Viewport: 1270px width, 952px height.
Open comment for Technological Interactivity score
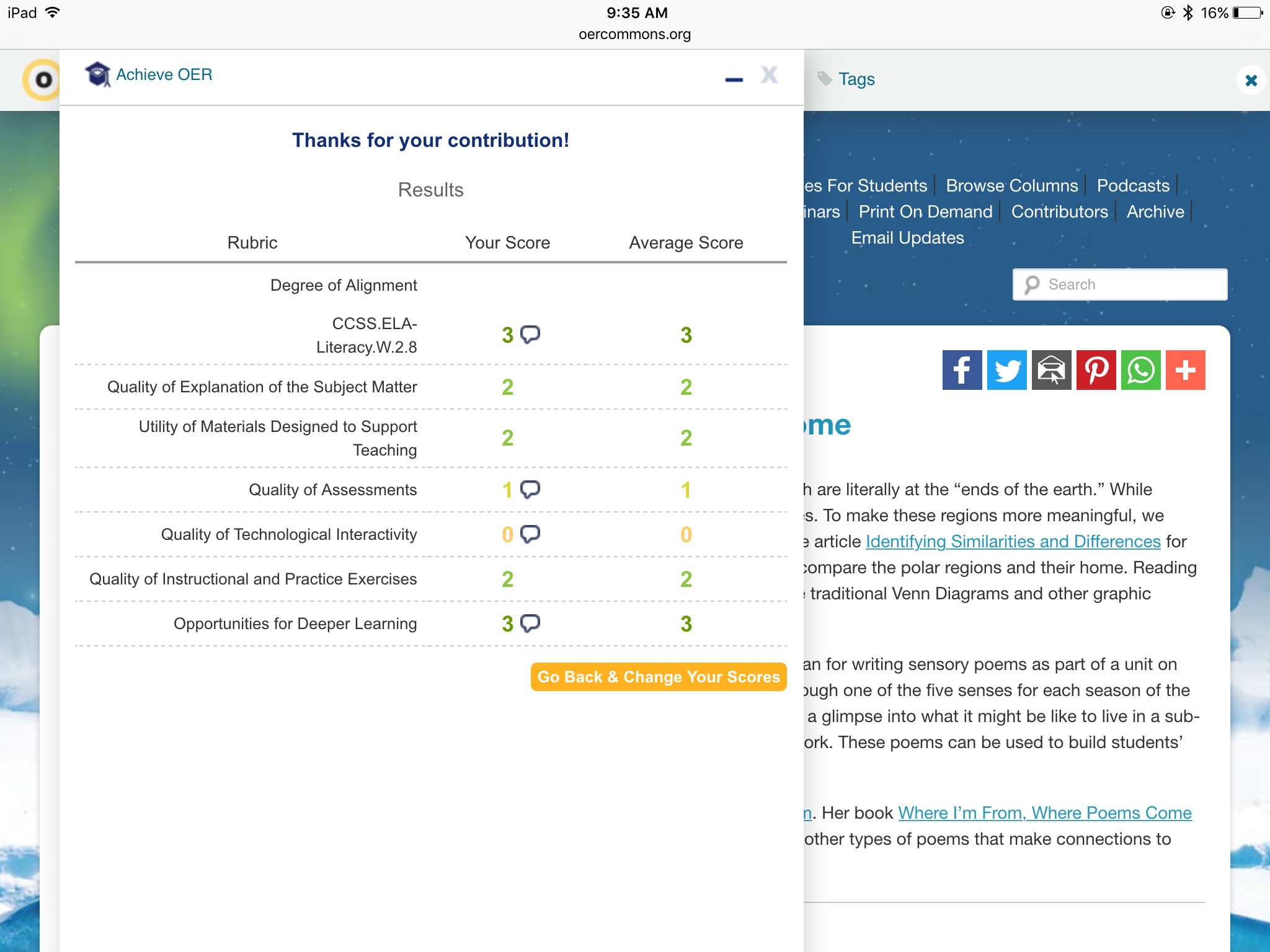[530, 534]
